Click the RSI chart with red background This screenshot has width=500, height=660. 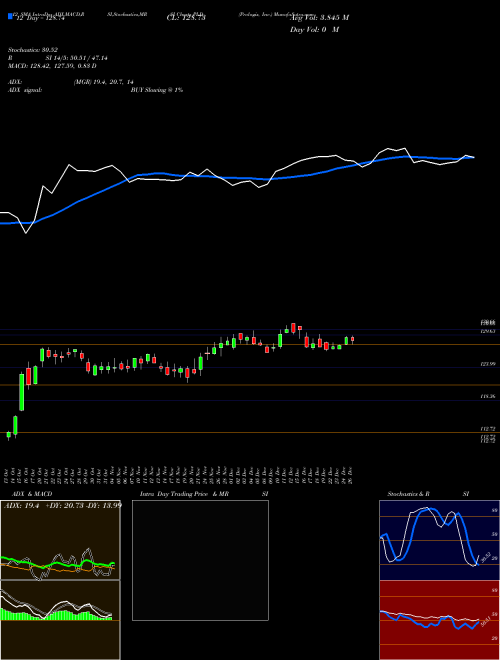click(x=439, y=620)
